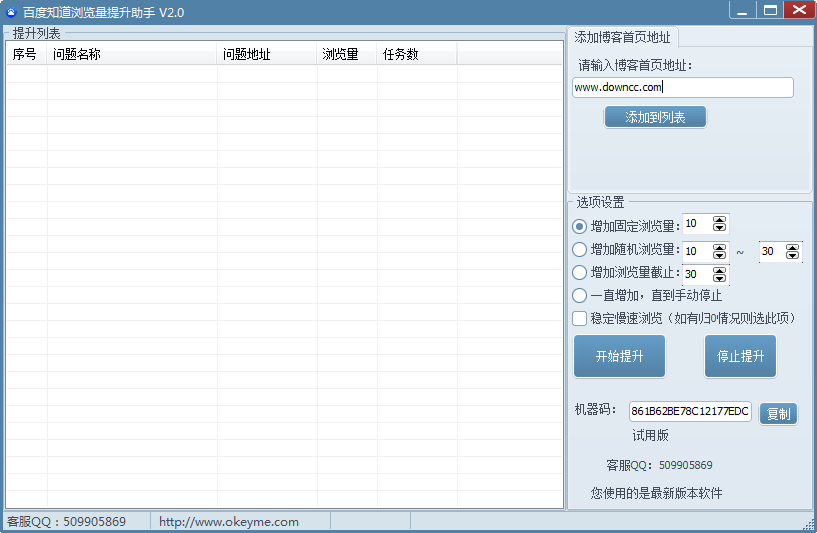Decrease random minimum view count down arrow
Image resolution: width=817 pixels, height=533 pixels.
[719, 255]
